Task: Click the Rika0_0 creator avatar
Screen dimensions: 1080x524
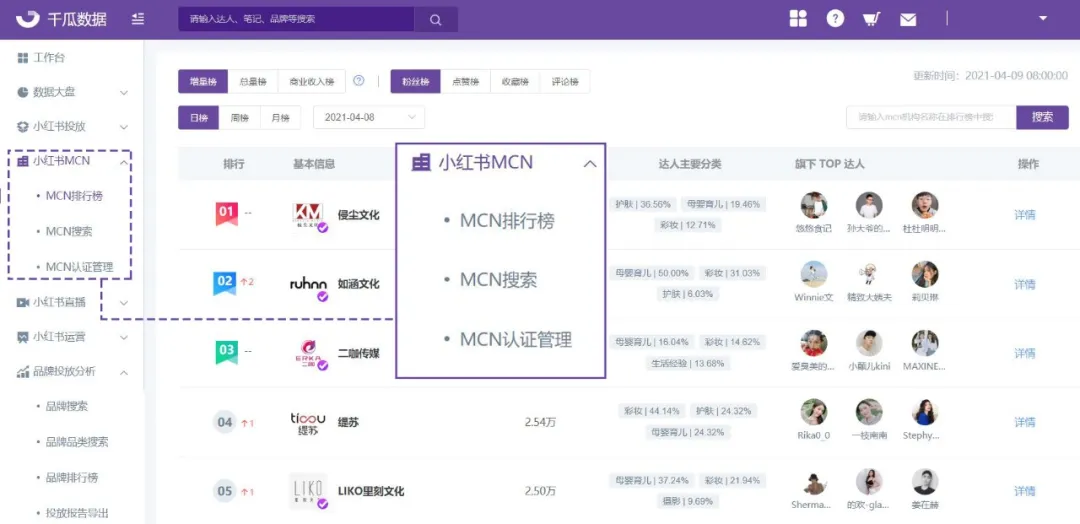Action: pos(813,412)
